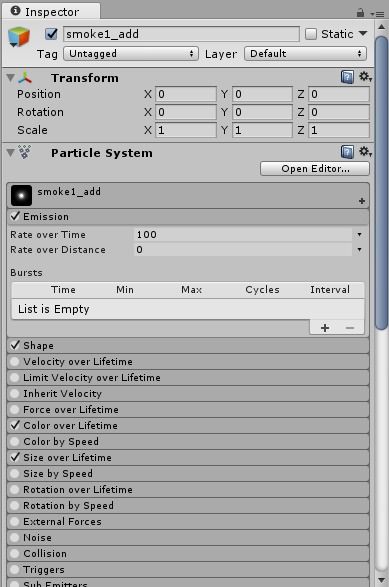Click the Scale X field
Image resolution: width=389 pixels, height=587 pixels.
186,130
